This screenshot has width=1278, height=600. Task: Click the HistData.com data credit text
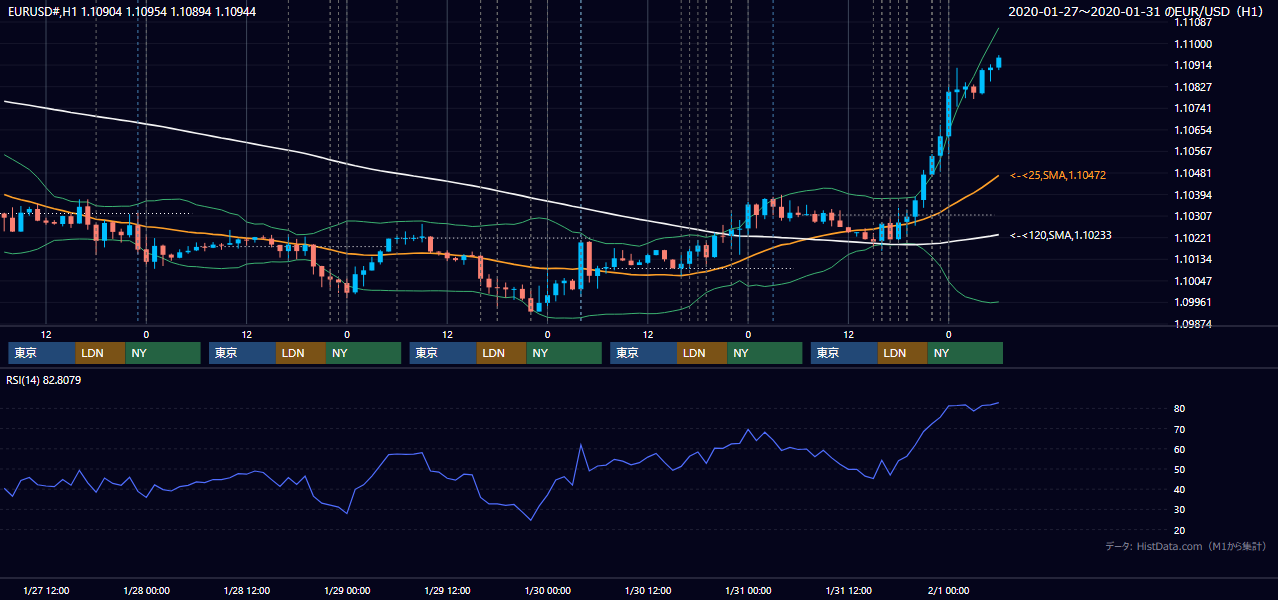tap(1185, 546)
